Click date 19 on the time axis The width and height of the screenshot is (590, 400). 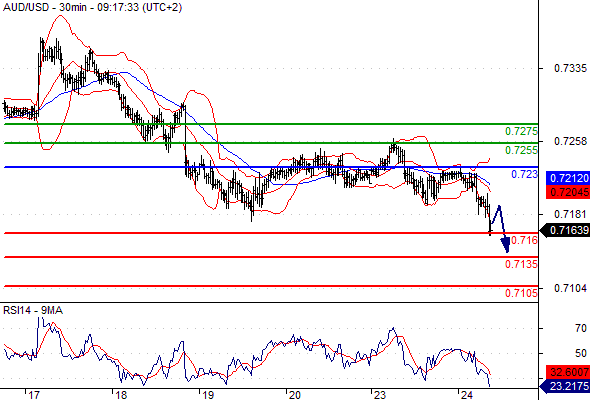(x=208, y=395)
